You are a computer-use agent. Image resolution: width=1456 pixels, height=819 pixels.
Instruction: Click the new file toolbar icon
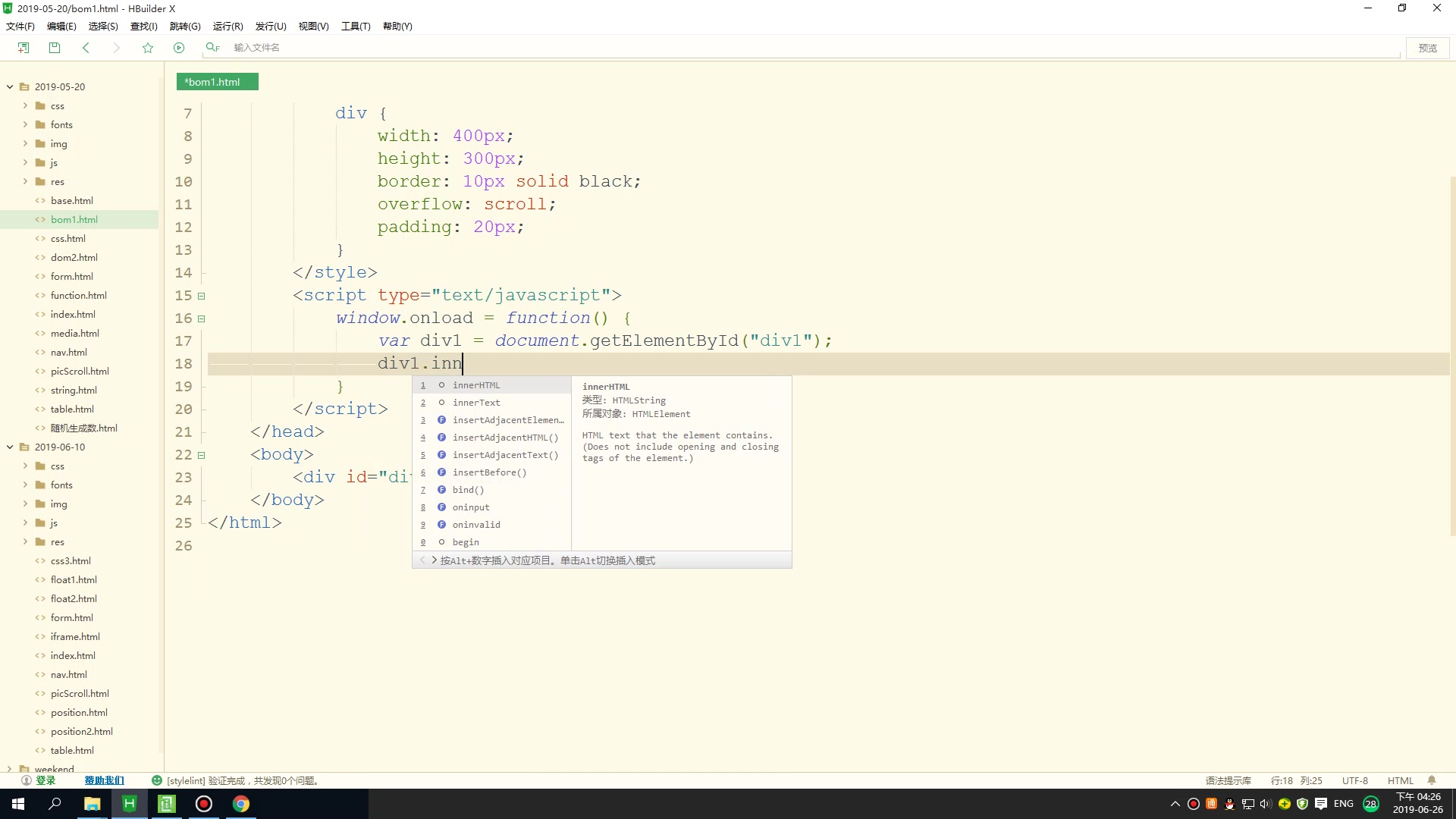[24, 48]
